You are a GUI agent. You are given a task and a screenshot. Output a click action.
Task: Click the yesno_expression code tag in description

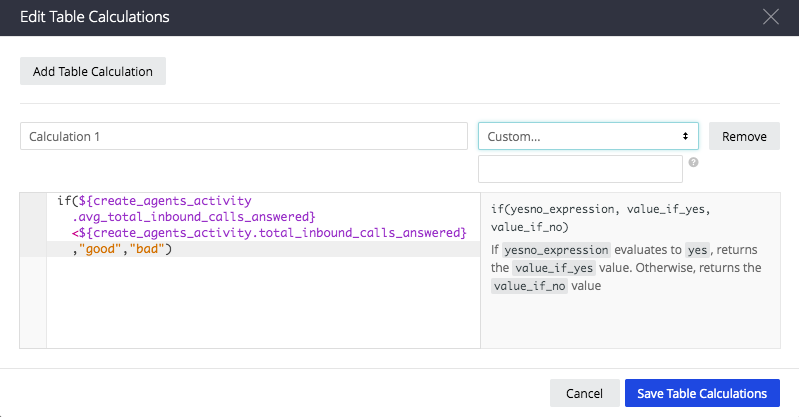coord(556,250)
